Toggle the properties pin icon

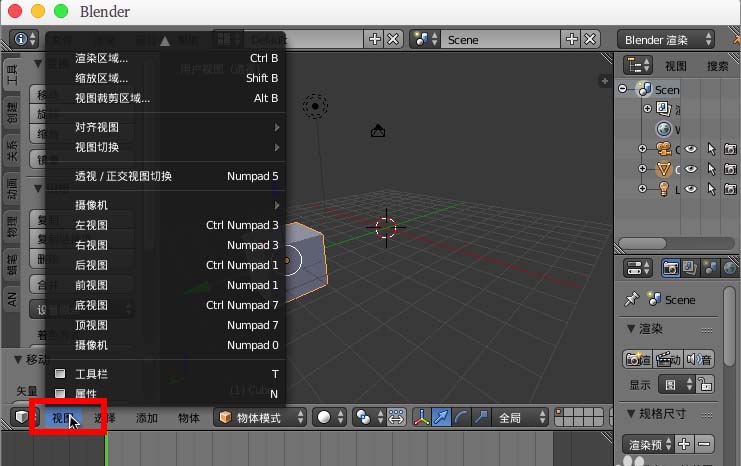(x=631, y=299)
